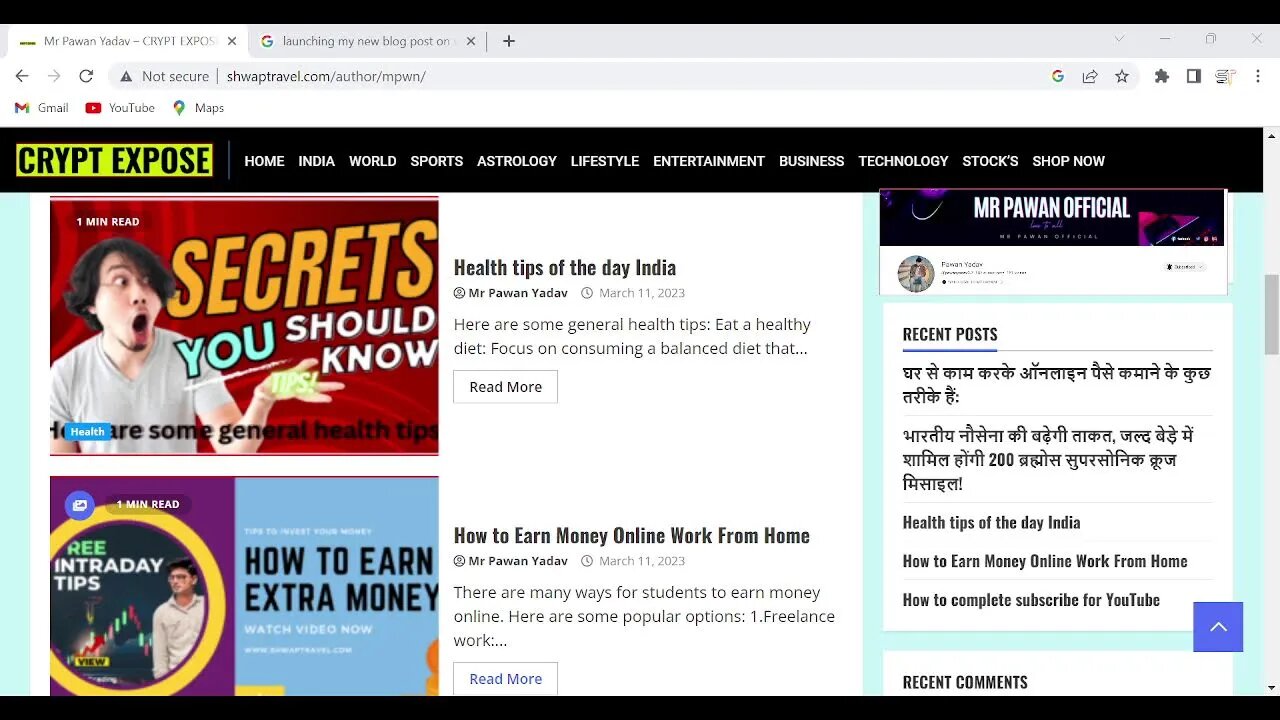Switch to the launching my new blog tab
This screenshot has width=1280, height=720.
[x=368, y=41]
